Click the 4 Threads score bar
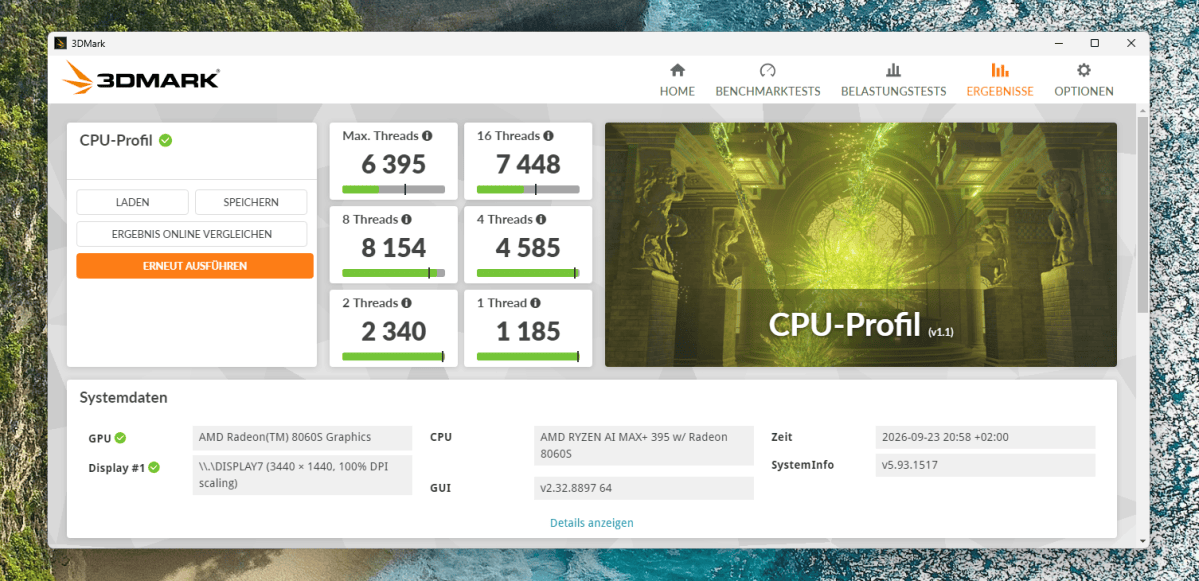 coord(528,273)
